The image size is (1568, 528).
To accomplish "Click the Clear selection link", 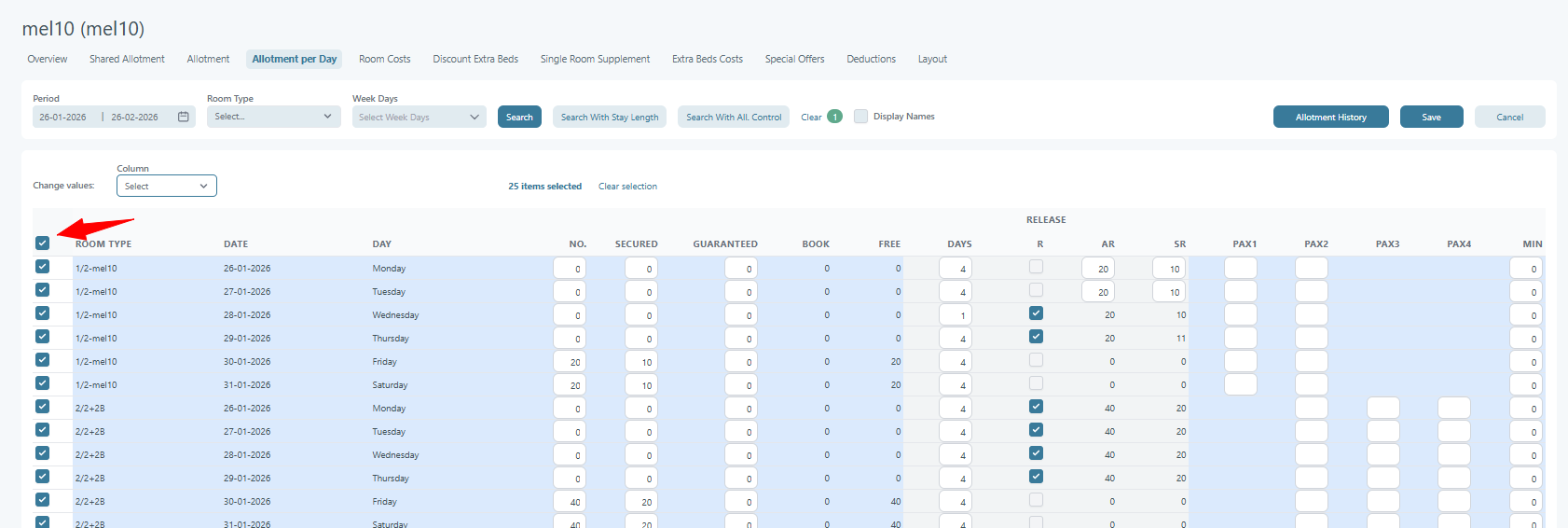I will (x=627, y=187).
